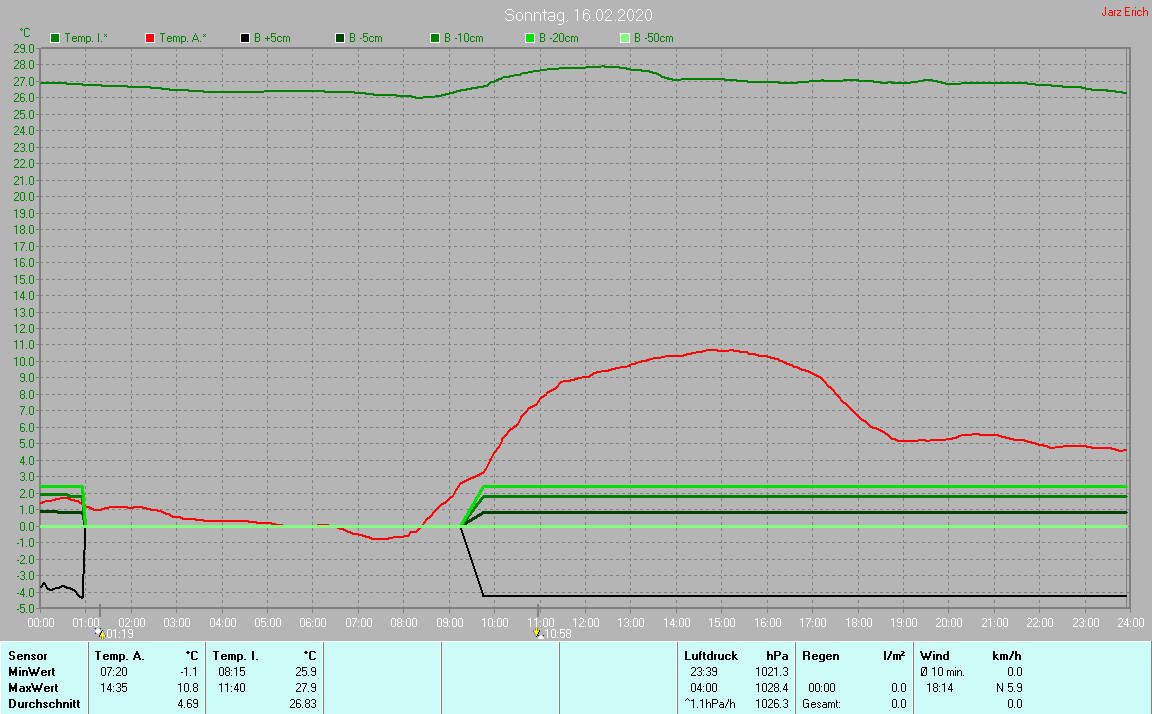1152x714 pixels.
Task: Click the Wind column header
Action: click(x=935, y=656)
